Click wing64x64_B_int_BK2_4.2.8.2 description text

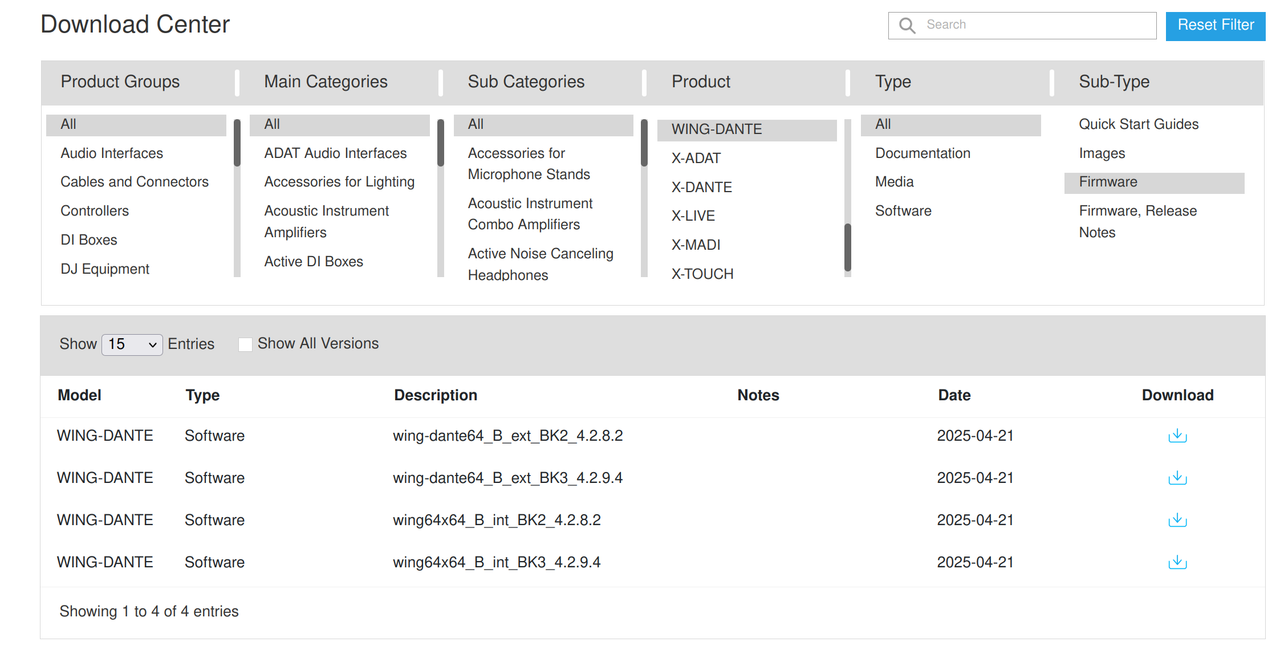coord(497,520)
